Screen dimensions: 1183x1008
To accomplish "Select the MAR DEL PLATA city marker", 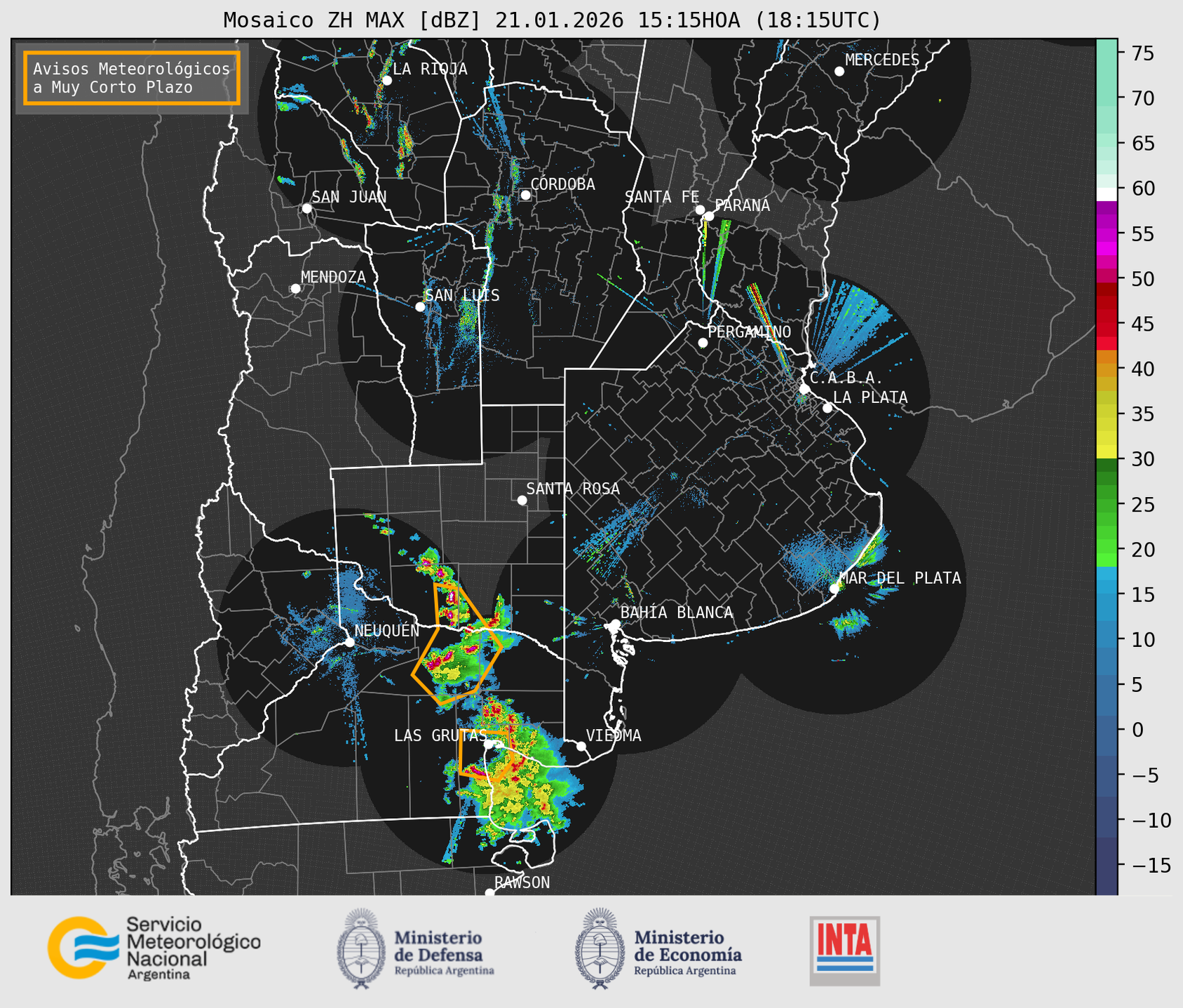I will [x=834, y=588].
